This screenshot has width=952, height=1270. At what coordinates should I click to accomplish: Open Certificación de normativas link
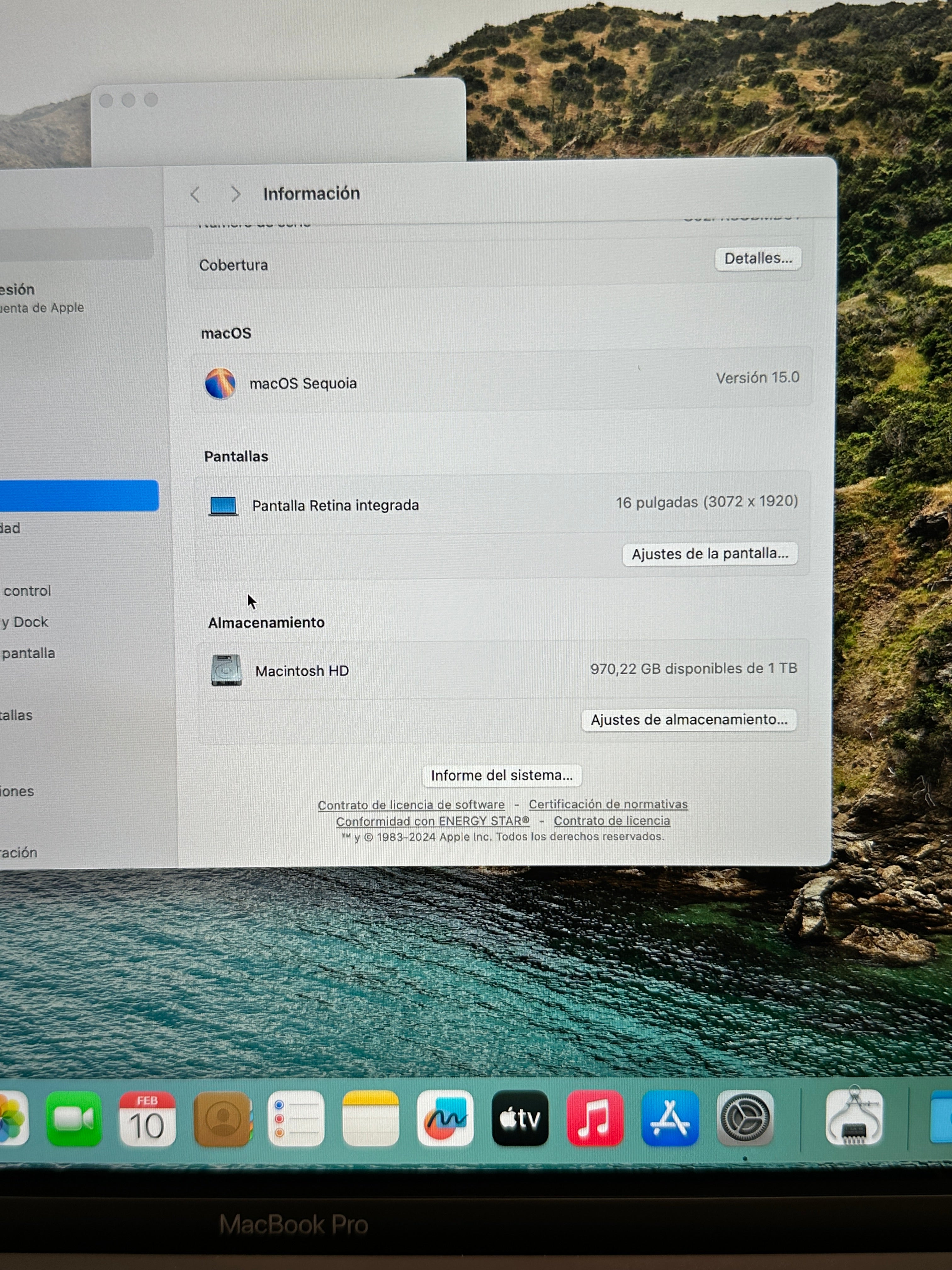coord(608,804)
